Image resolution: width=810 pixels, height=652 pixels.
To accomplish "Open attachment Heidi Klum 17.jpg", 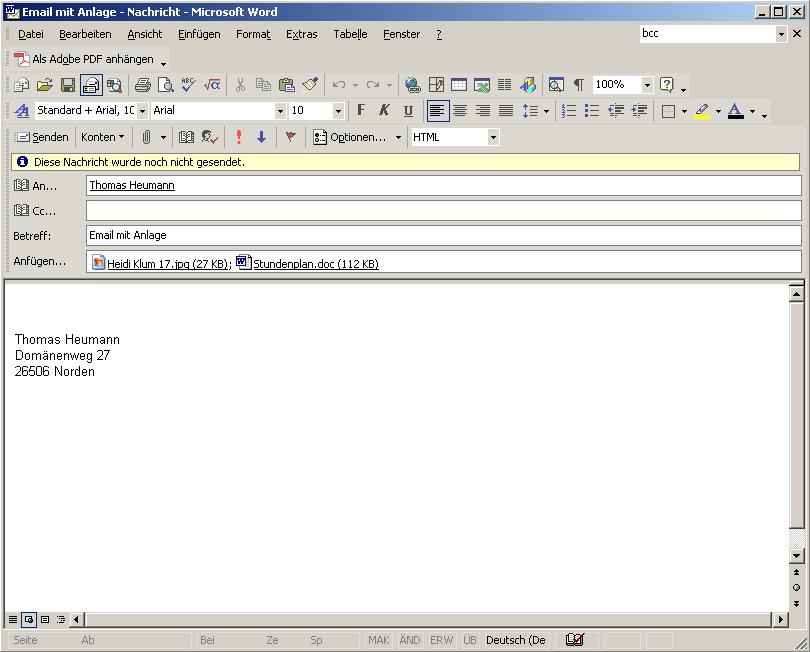I will [x=161, y=263].
